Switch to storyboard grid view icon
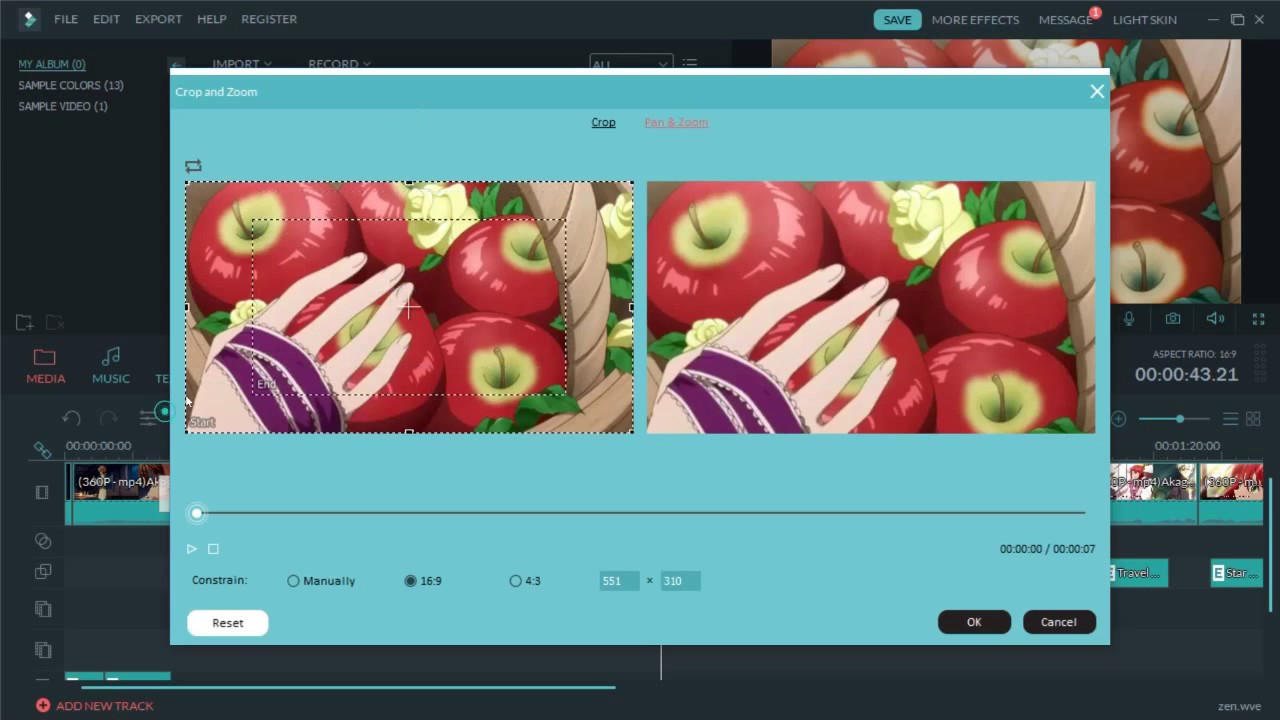 (1253, 419)
